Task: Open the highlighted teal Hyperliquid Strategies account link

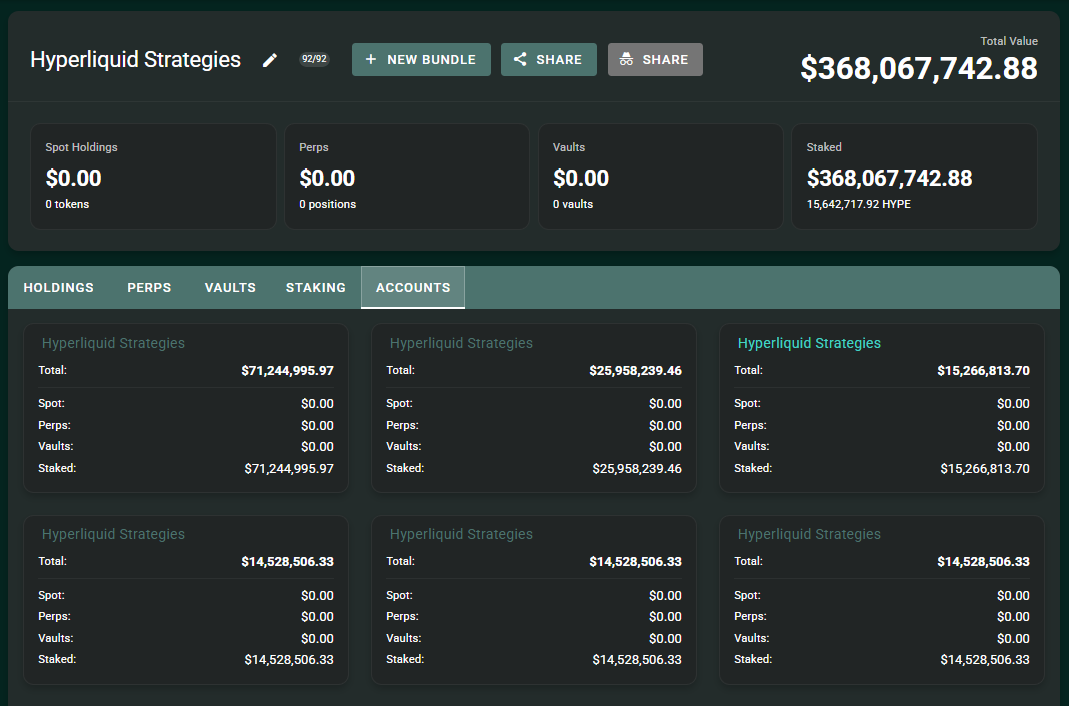Action: [809, 343]
